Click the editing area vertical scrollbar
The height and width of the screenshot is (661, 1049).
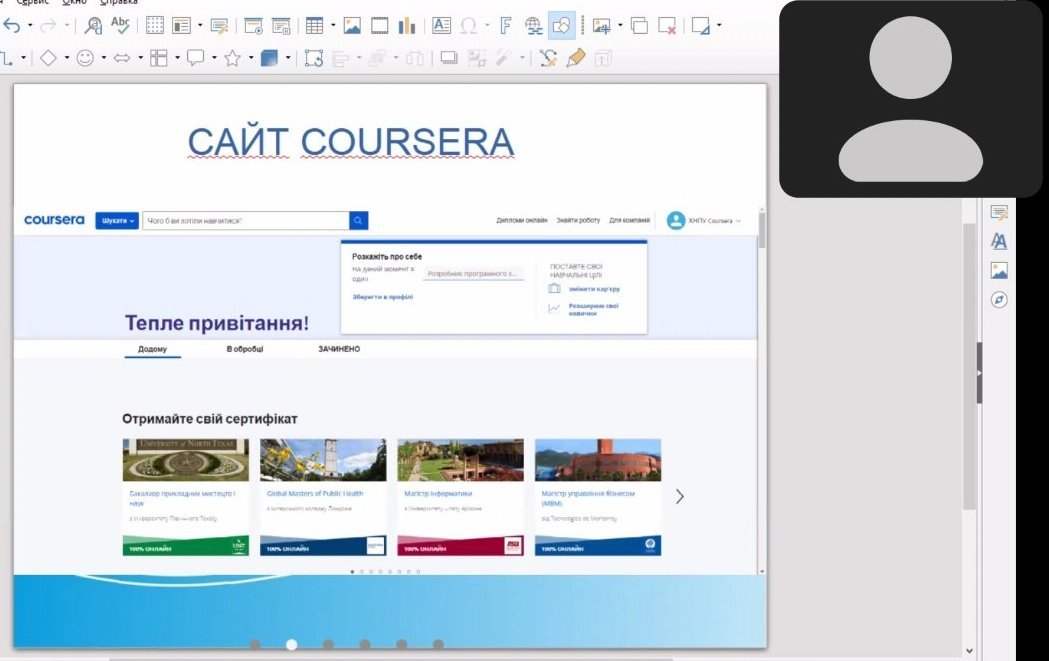point(969,367)
